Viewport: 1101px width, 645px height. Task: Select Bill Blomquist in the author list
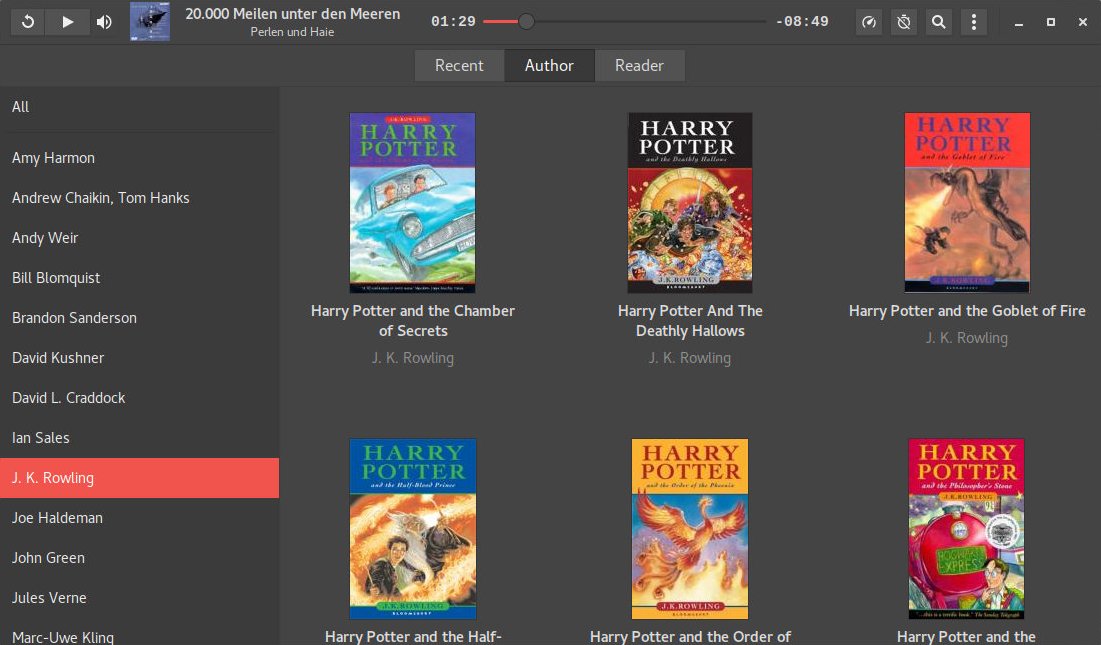pos(139,278)
